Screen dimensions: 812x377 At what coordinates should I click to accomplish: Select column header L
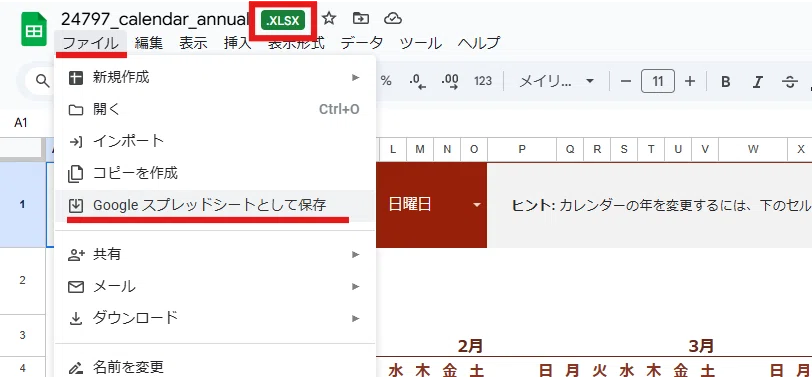point(393,149)
